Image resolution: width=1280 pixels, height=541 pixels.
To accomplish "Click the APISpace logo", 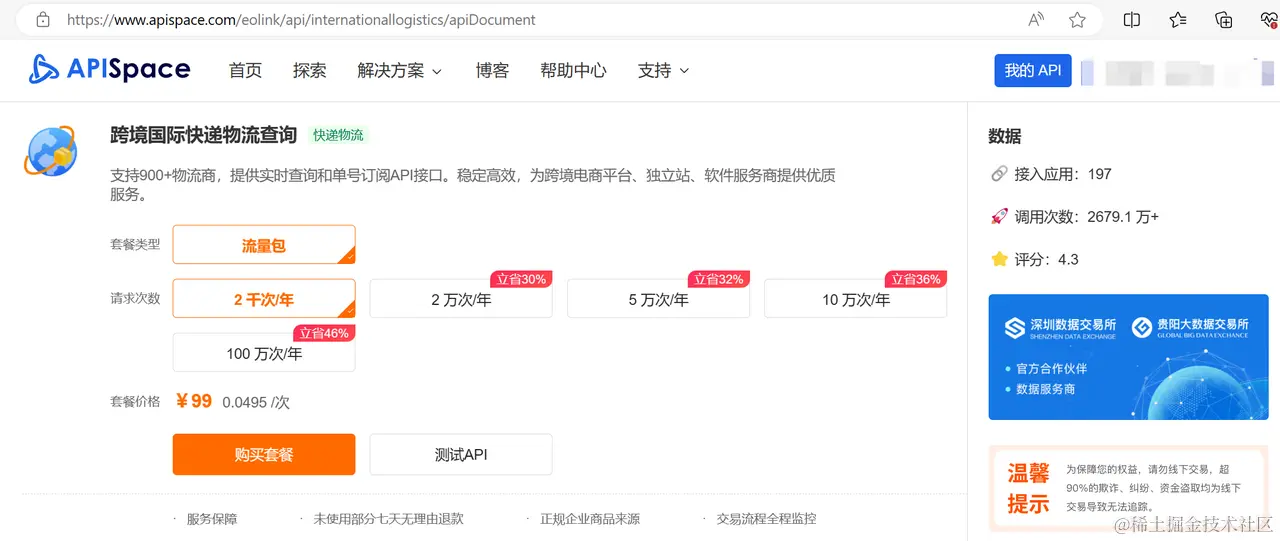I will click(x=109, y=69).
